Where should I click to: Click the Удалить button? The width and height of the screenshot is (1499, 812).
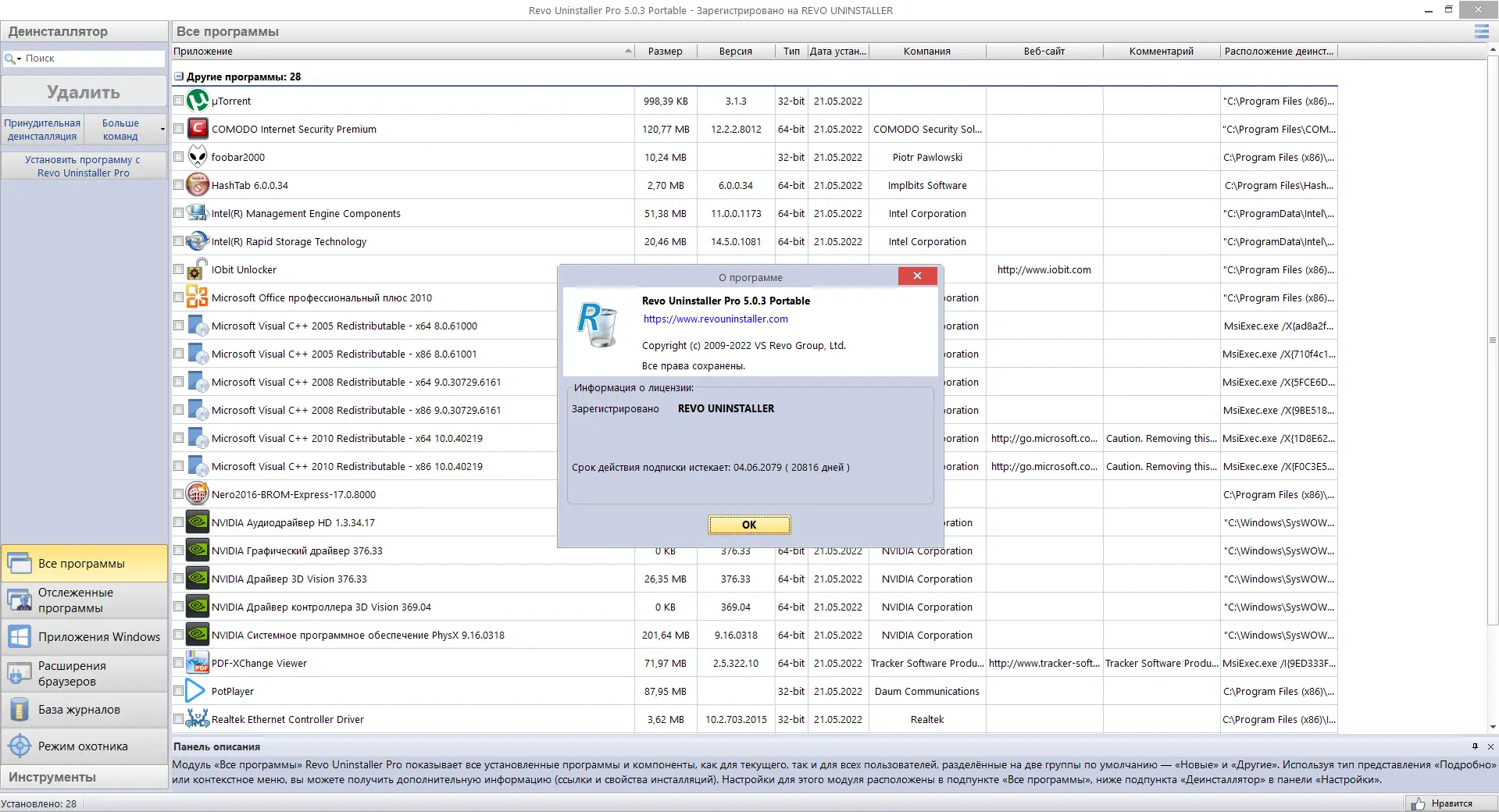point(84,92)
